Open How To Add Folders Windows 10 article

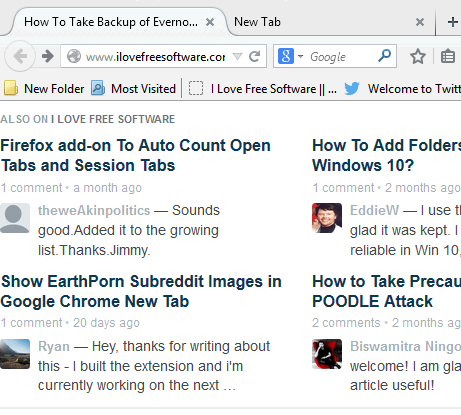coord(386,155)
